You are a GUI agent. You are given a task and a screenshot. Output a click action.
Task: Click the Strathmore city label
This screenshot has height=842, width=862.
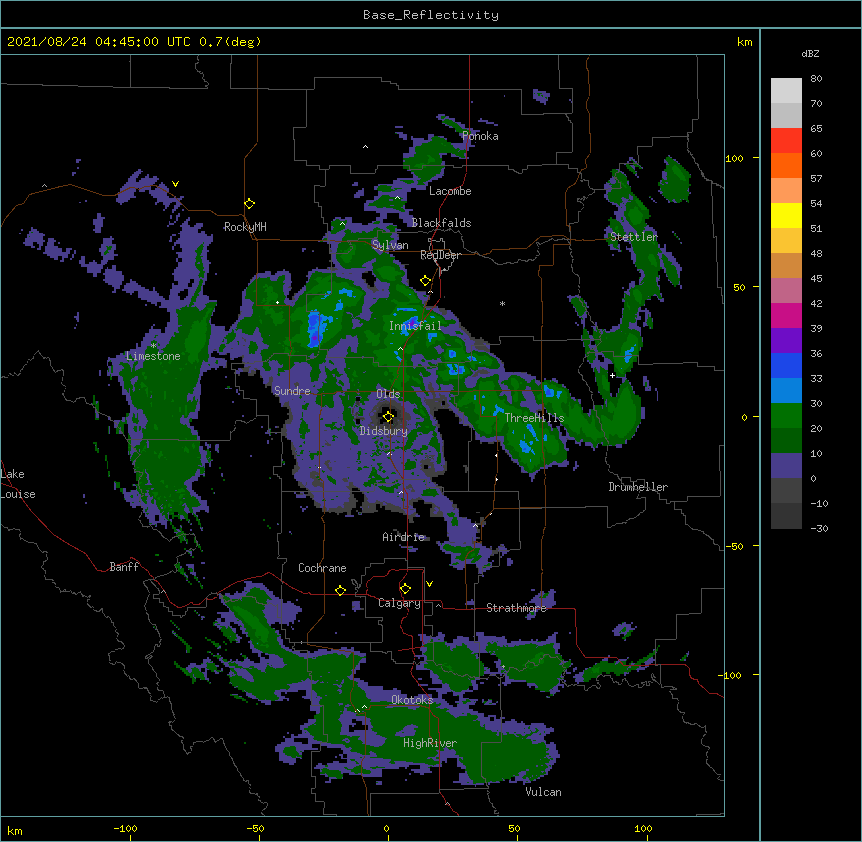[516, 608]
